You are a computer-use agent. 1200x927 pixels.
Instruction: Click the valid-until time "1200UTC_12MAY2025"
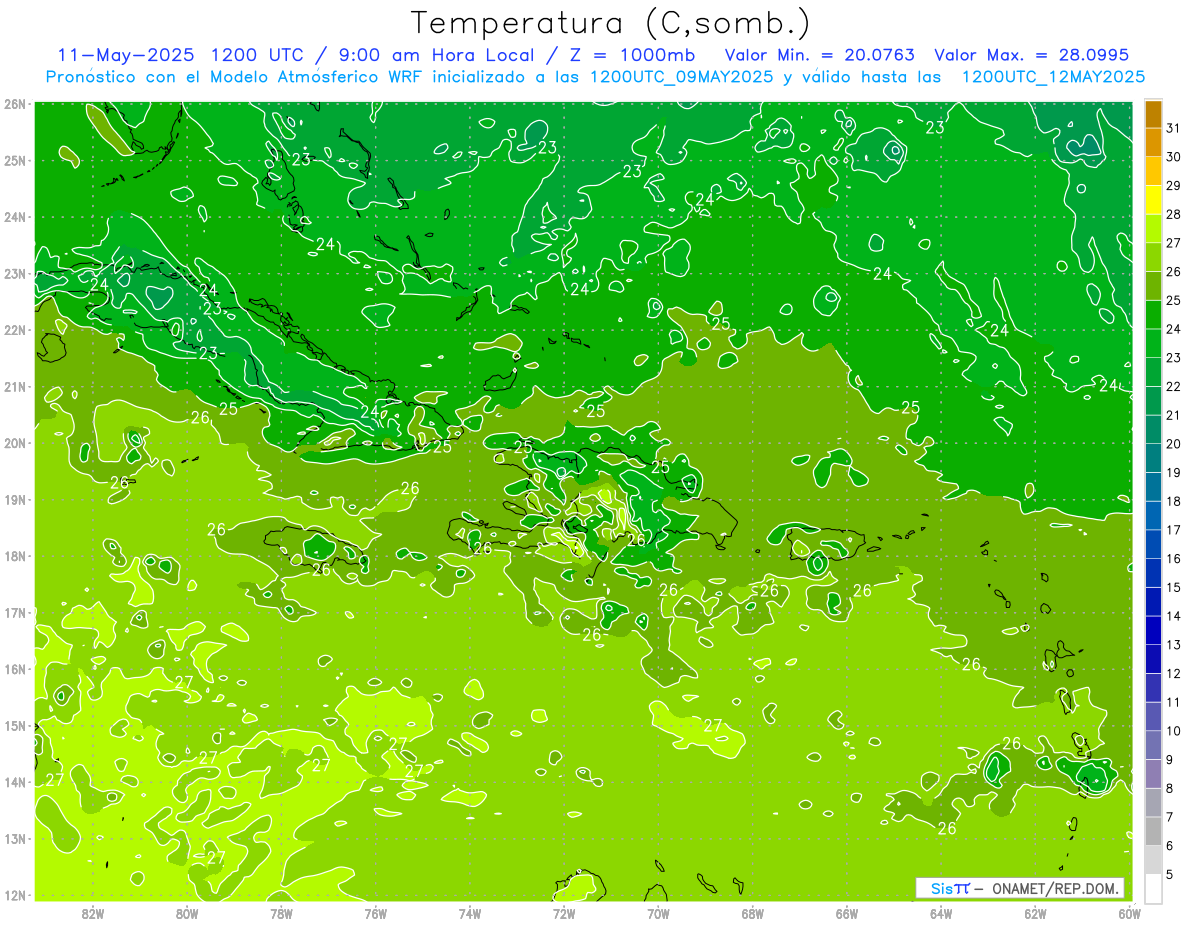[x=1053, y=76]
